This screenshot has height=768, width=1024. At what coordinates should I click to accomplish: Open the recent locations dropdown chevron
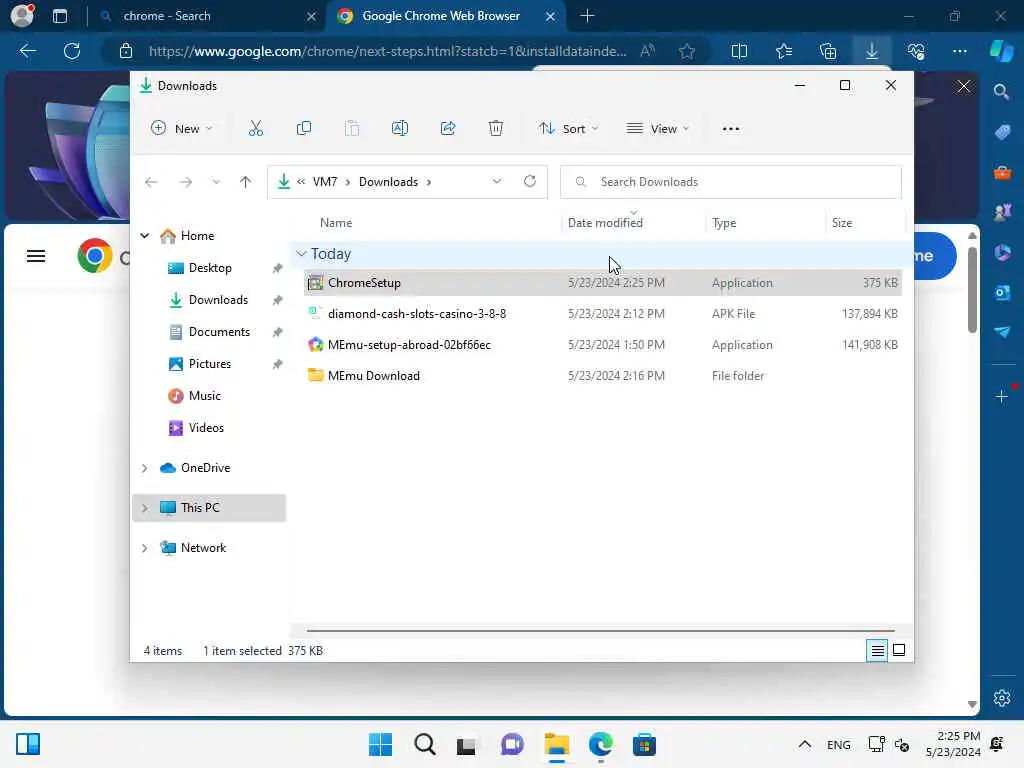click(x=216, y=182)
